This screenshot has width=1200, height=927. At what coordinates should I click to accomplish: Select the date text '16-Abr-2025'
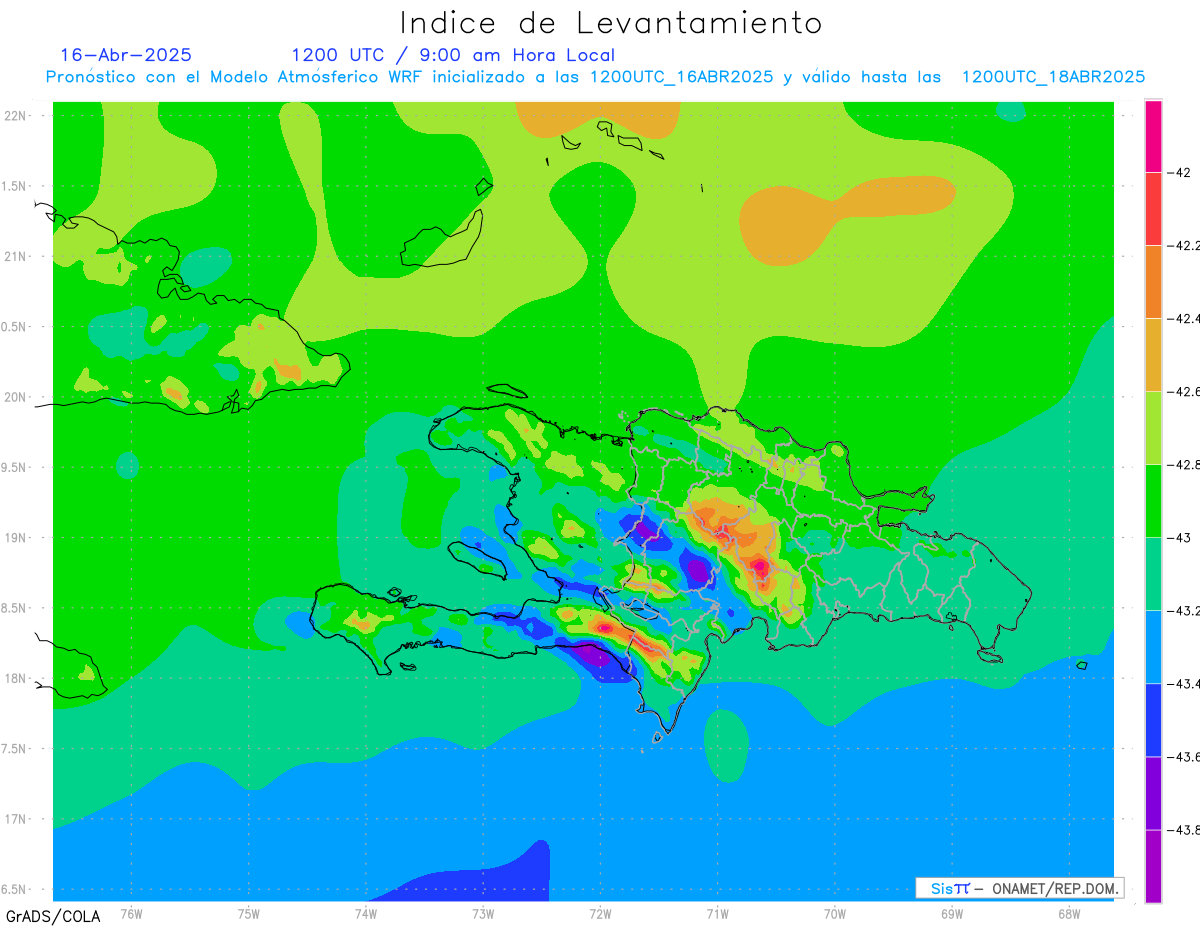click(x=126, y=55)
